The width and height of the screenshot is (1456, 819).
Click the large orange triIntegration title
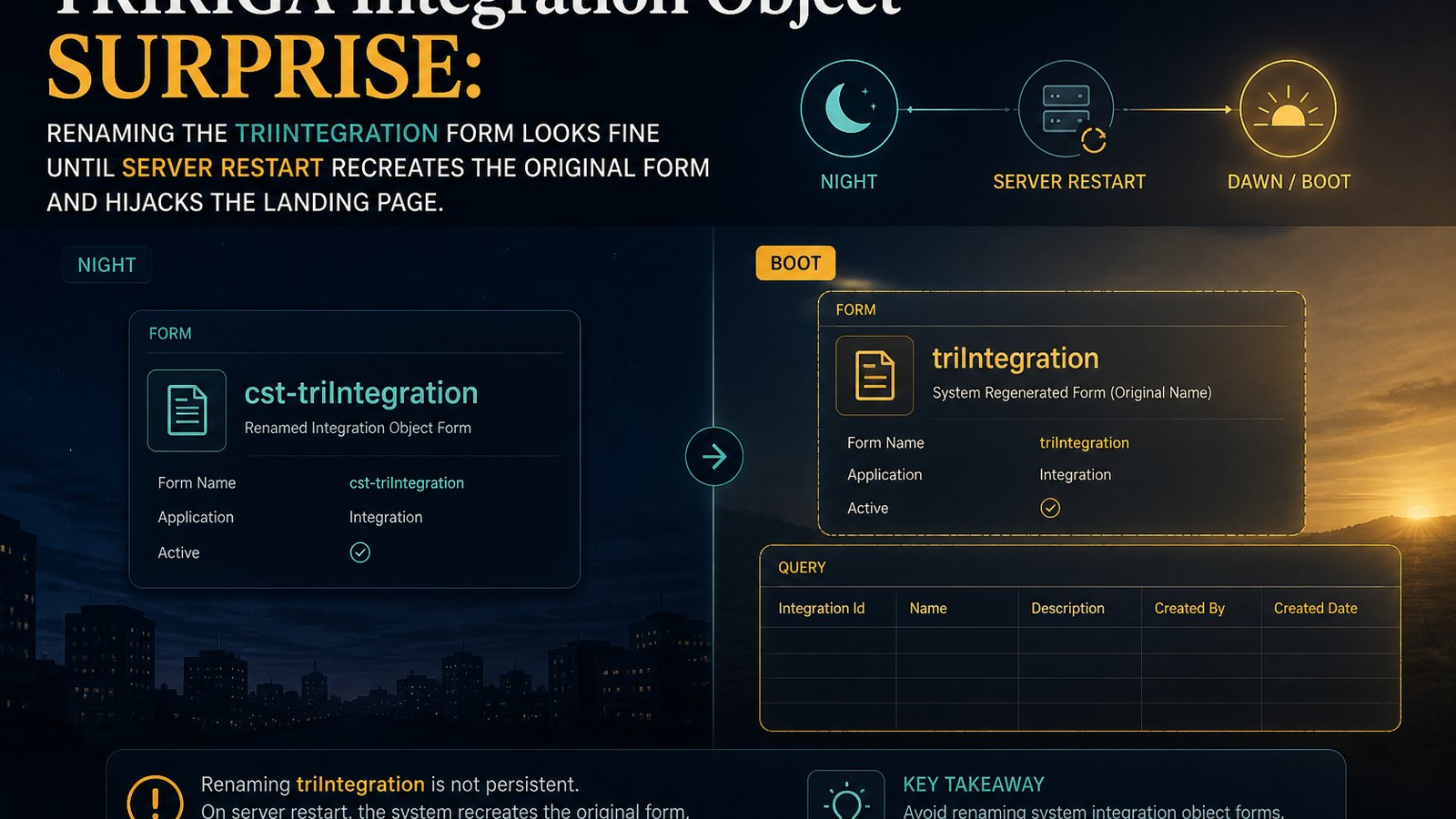[1016, 359]
